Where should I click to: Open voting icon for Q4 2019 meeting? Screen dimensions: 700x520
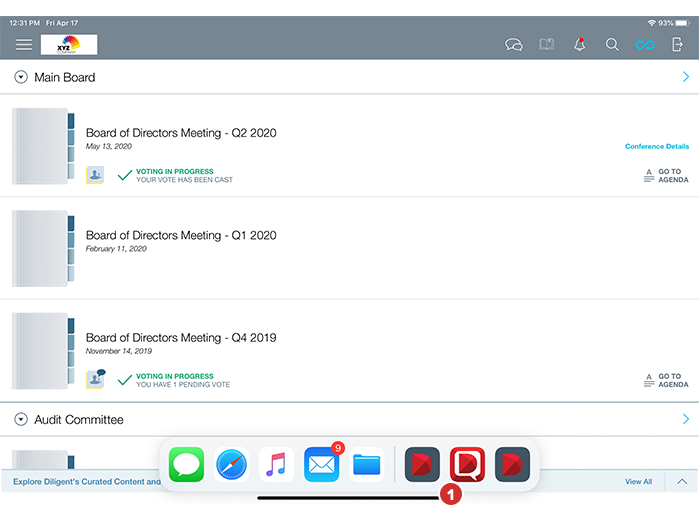tap(95, 379)
